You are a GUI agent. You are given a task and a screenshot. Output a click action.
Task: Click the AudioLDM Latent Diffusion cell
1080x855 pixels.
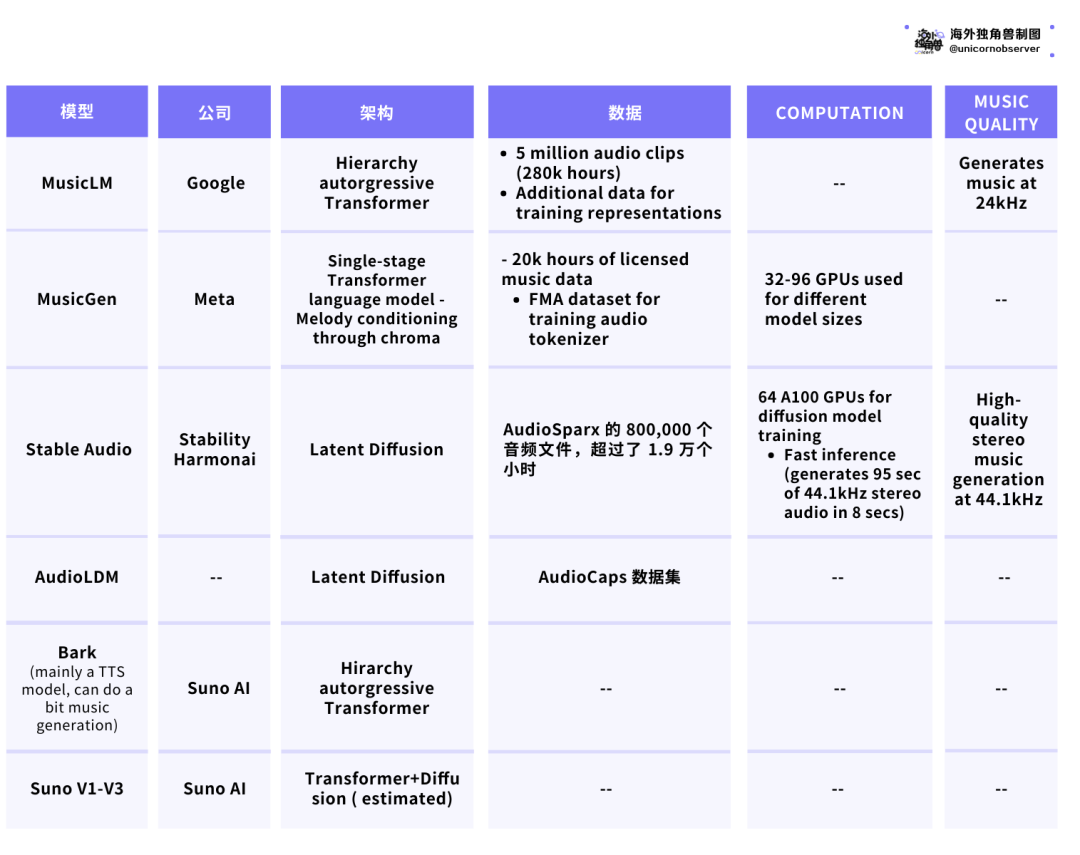click(x=377, y=577)
